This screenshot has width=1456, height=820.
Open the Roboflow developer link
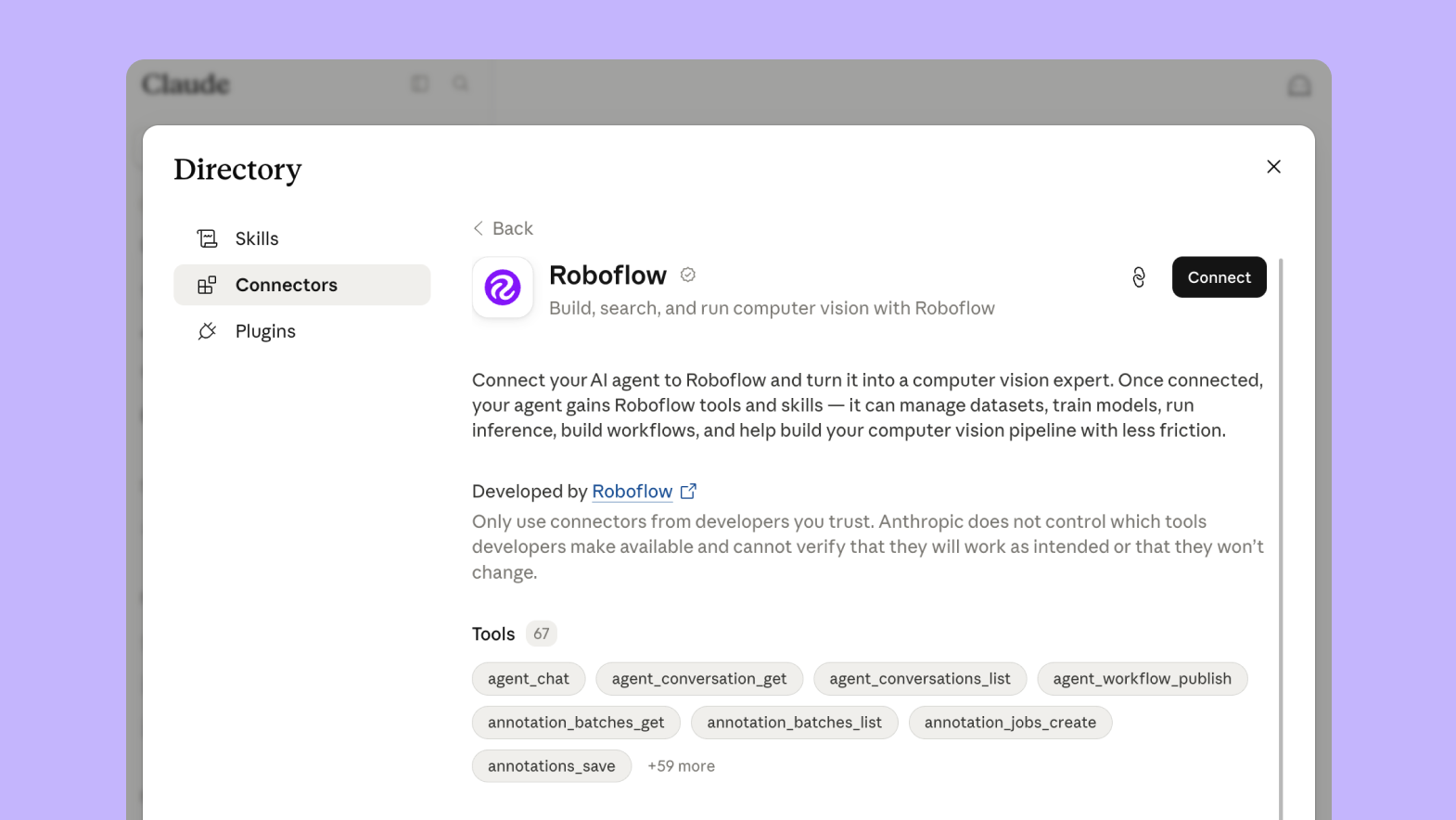click(632, 492)
